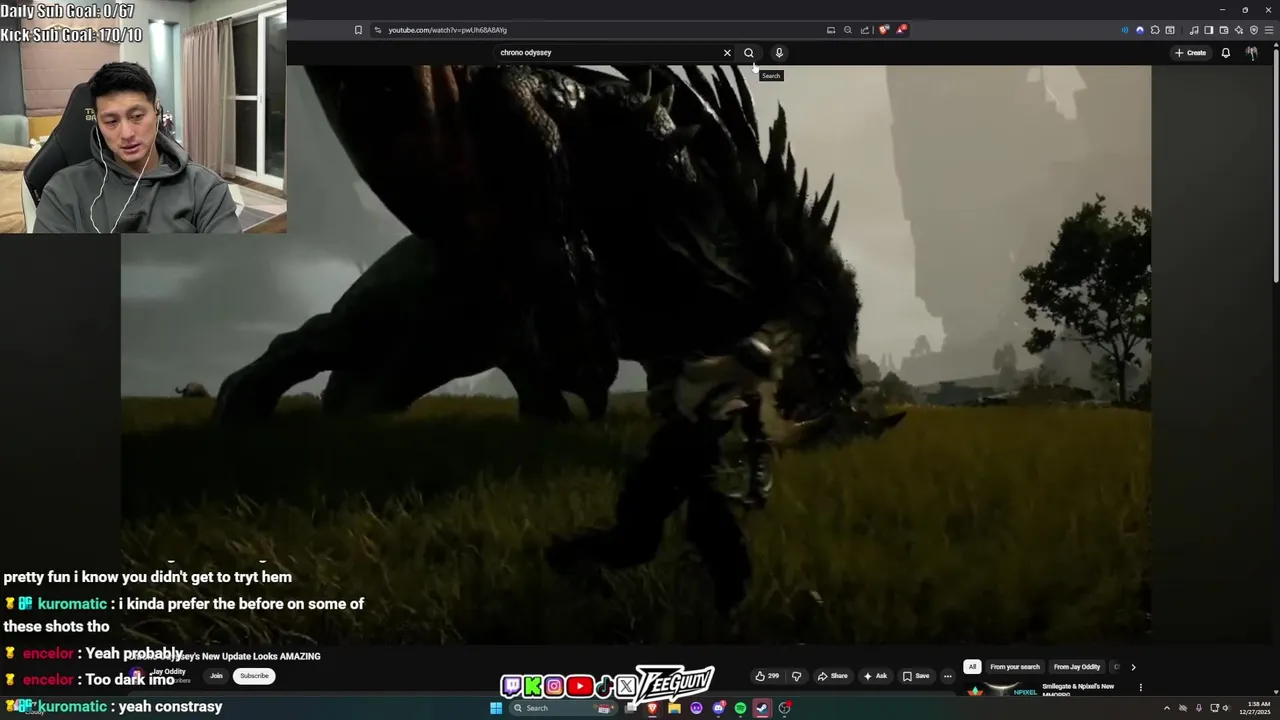The image size is (1280, 720).
Task: Open Spotify from the taskbar
Action: [x=740, y=708]
